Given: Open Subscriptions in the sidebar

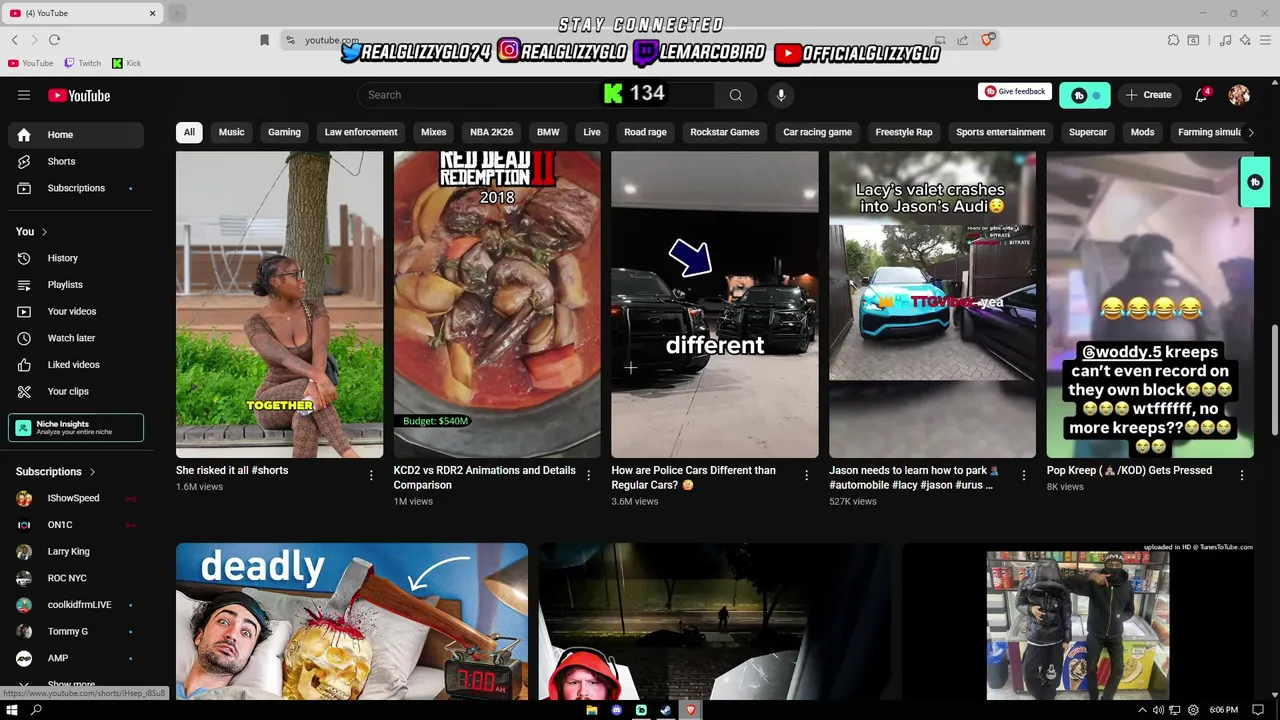Looking at the screenshot, I should [76, 188].
